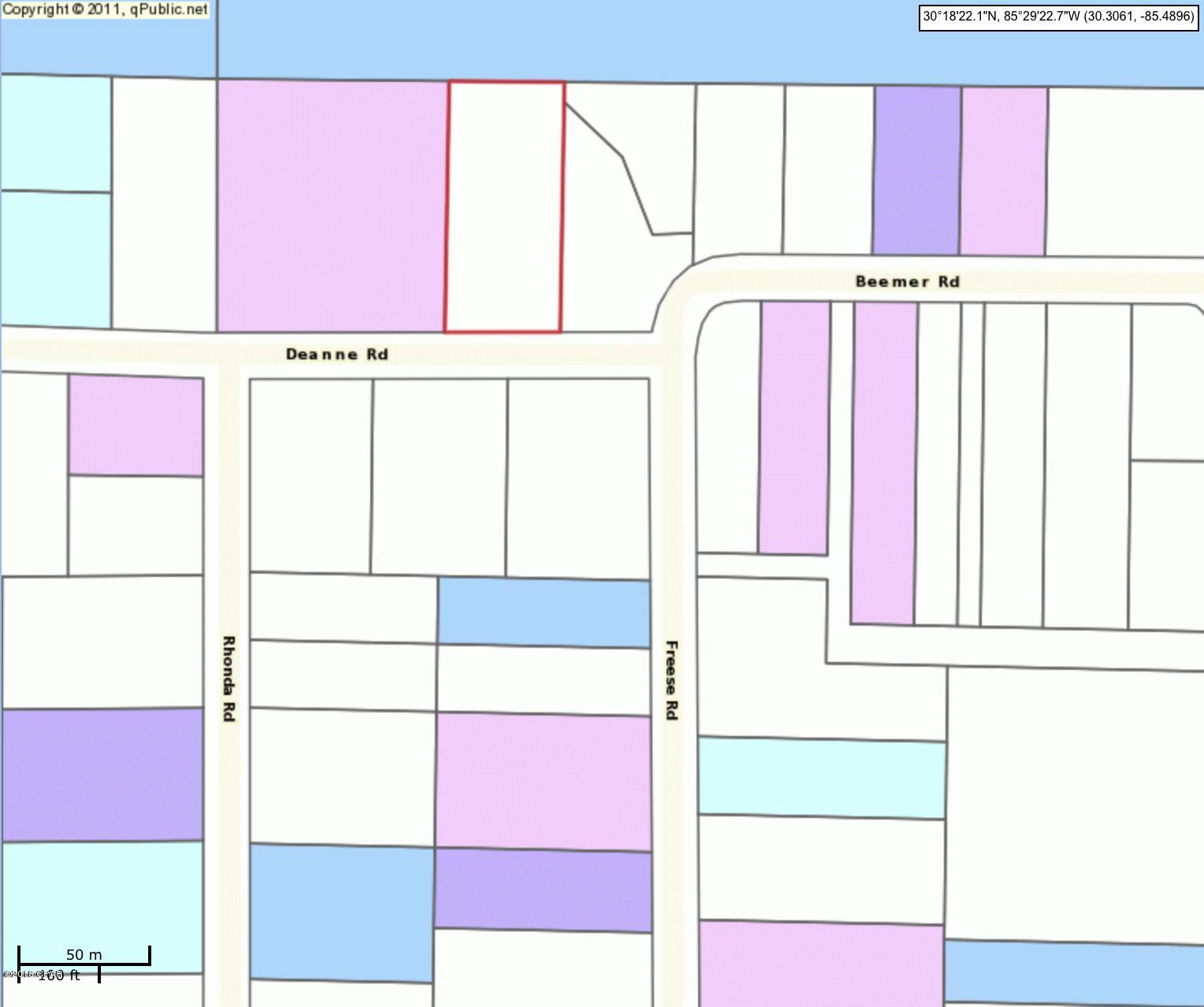Click the Rhonda Rd street label
Screen dimensions: 1204x1007
(x=229, y=678)
